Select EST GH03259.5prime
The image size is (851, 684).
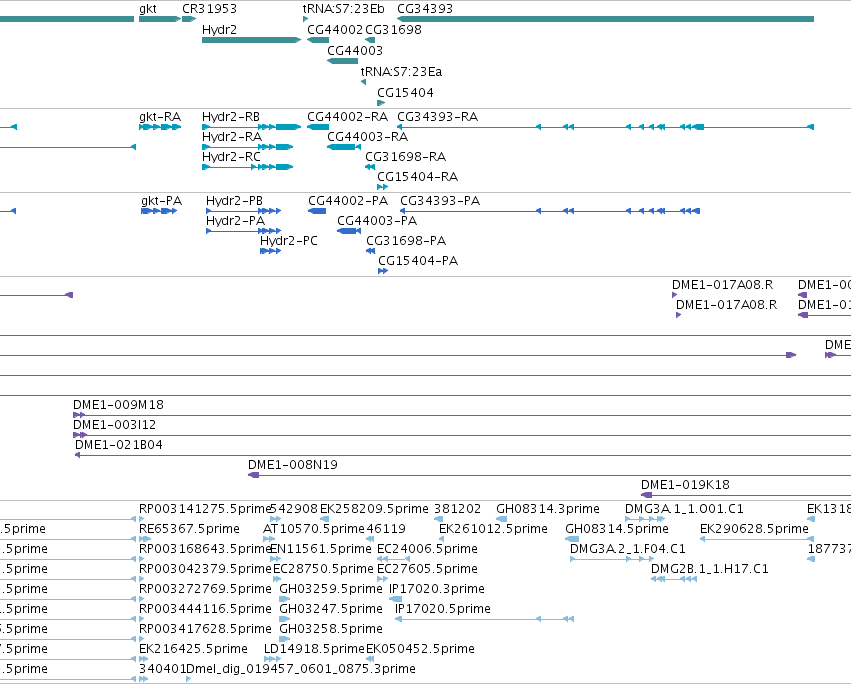click(x=331, y=590)
